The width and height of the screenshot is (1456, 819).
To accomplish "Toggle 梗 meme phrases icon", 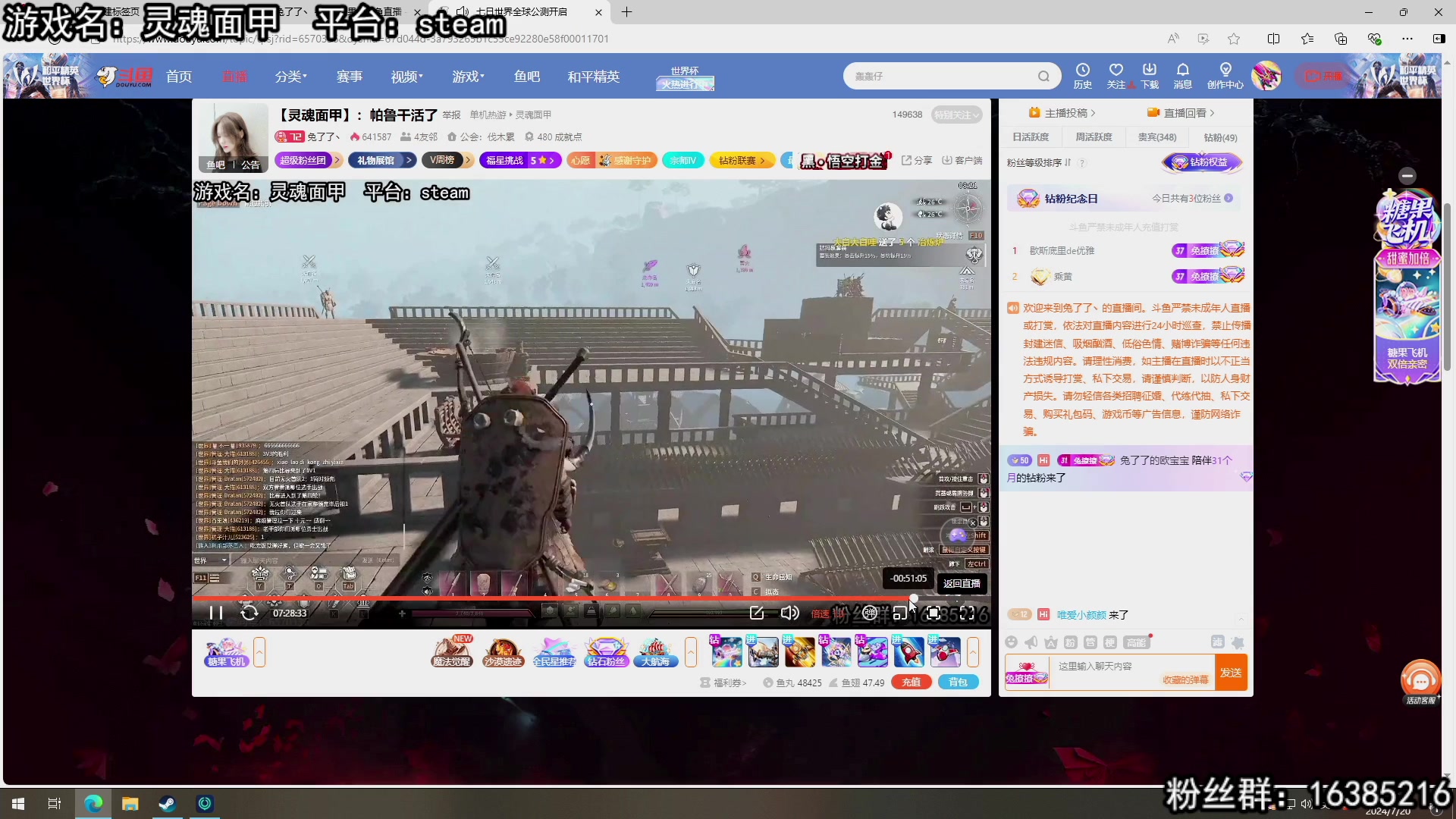I will click(1109, 642).
